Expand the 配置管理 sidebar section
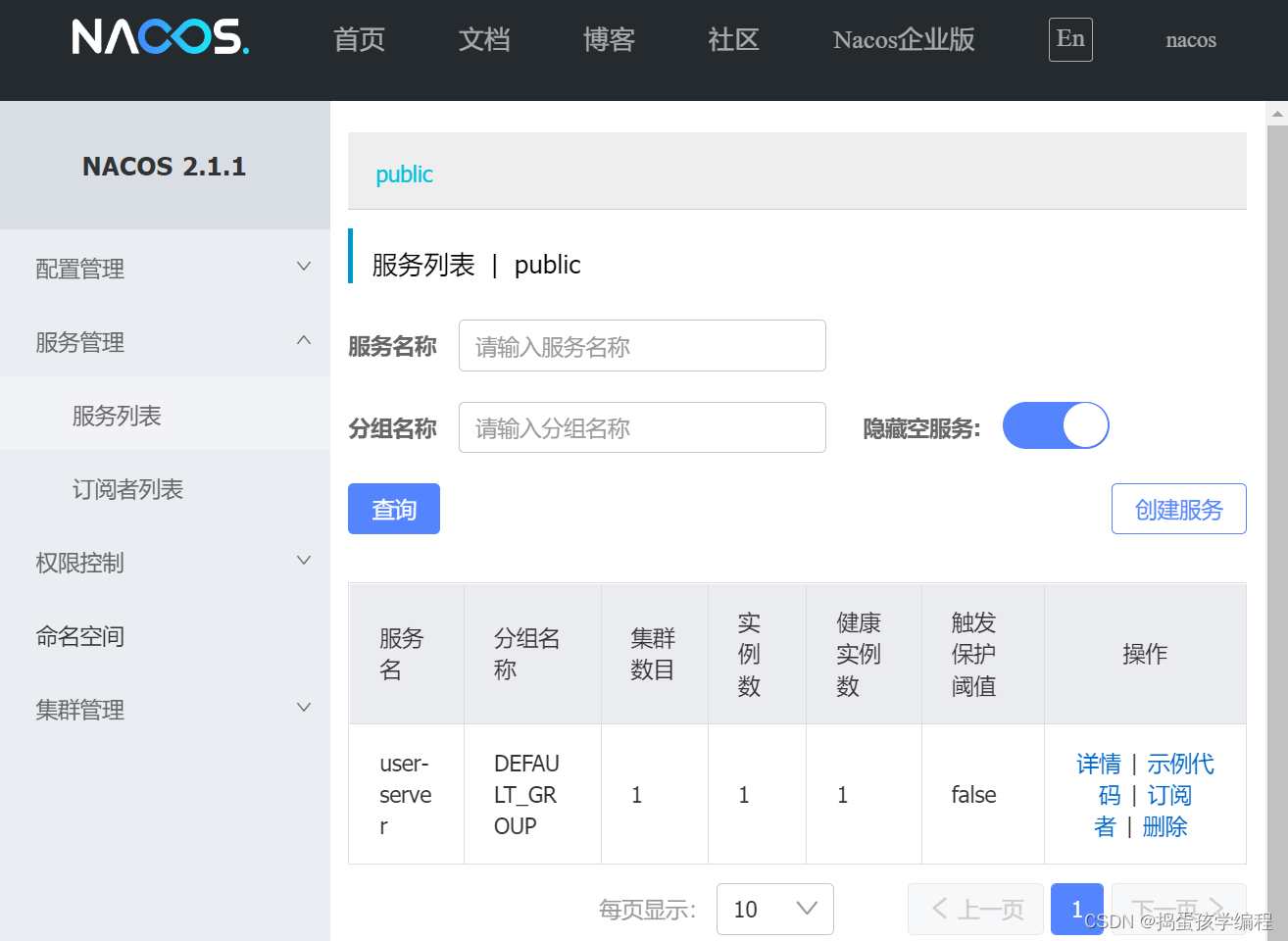This screenshot has width=1288, height=941. point(165,268)
